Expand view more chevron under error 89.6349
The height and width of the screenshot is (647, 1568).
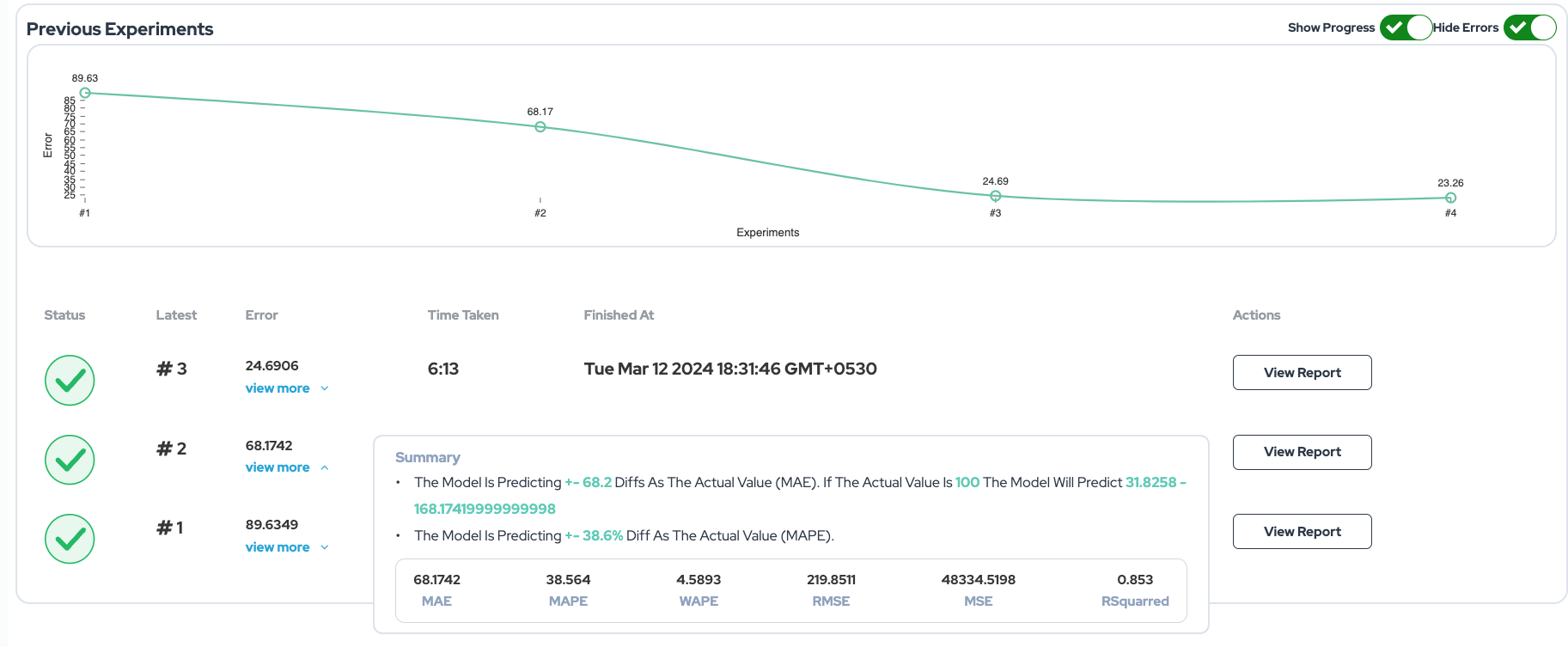point(325,547)
